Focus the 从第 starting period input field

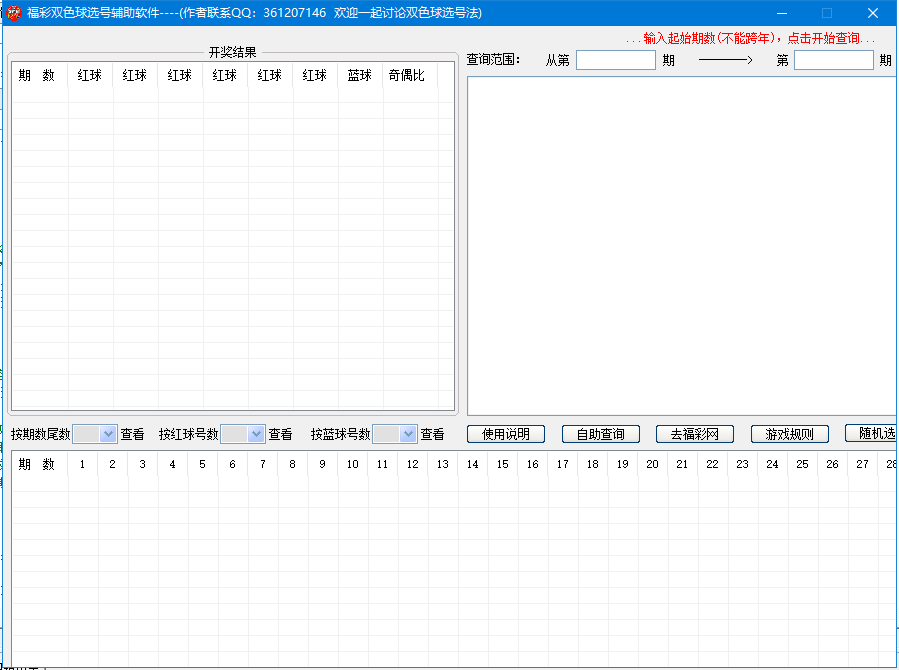click(616, 60)
